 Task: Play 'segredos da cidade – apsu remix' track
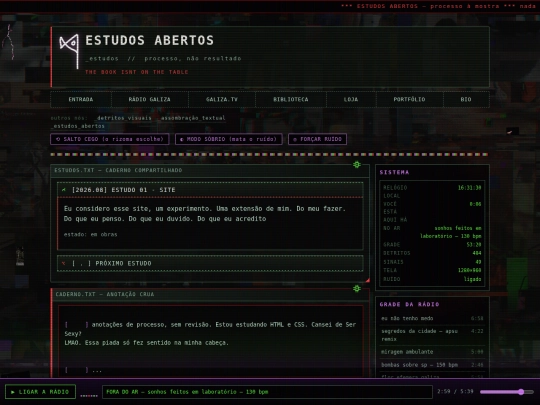[x=432, y=335]
